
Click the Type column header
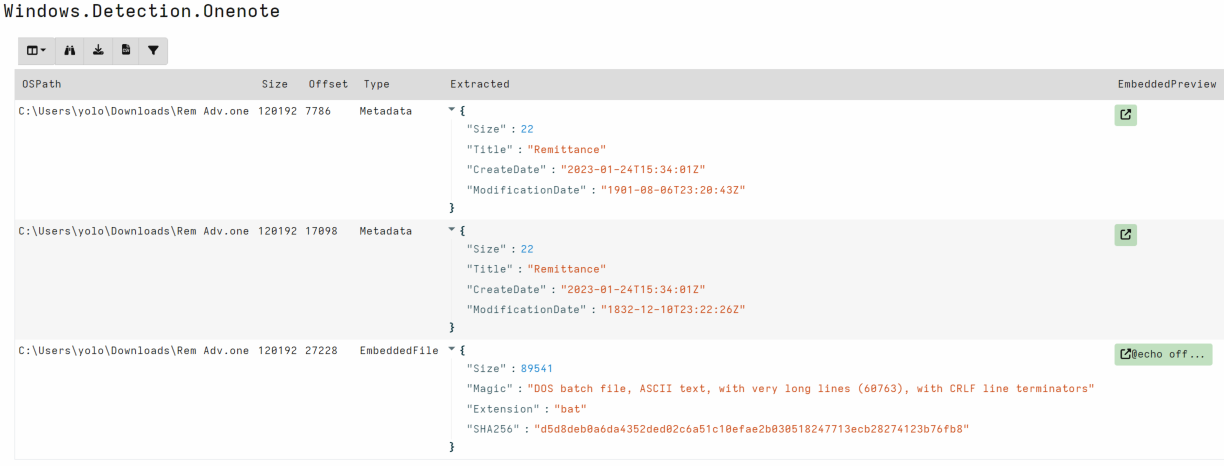pos(376,84)
